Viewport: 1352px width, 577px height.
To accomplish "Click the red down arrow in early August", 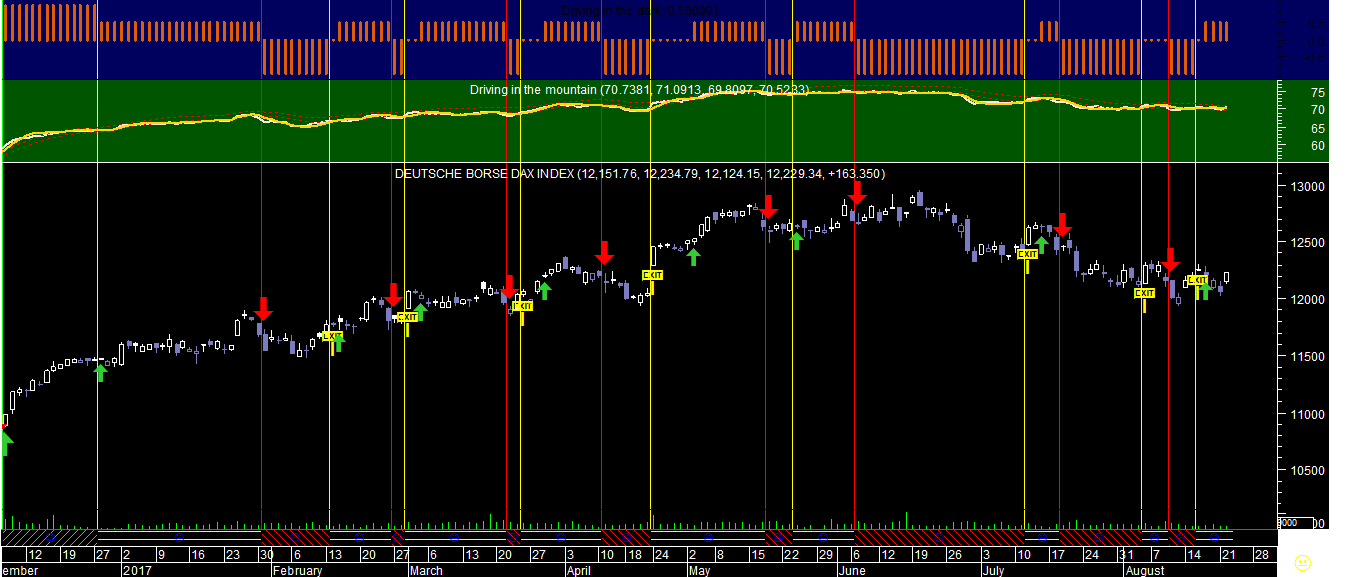I will point(1170,259).
